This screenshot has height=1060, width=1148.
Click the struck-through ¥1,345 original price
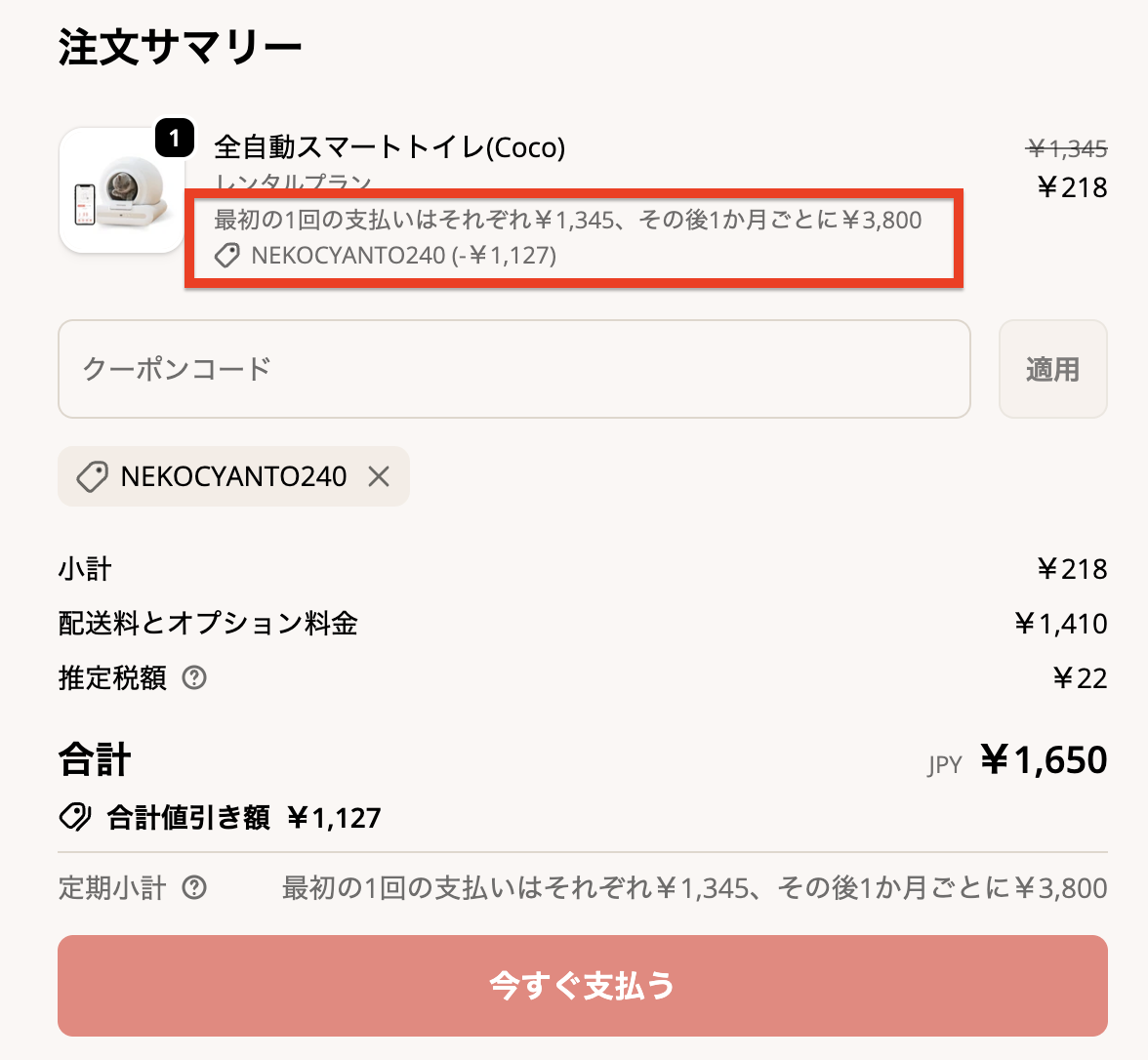click(1067, 148)
